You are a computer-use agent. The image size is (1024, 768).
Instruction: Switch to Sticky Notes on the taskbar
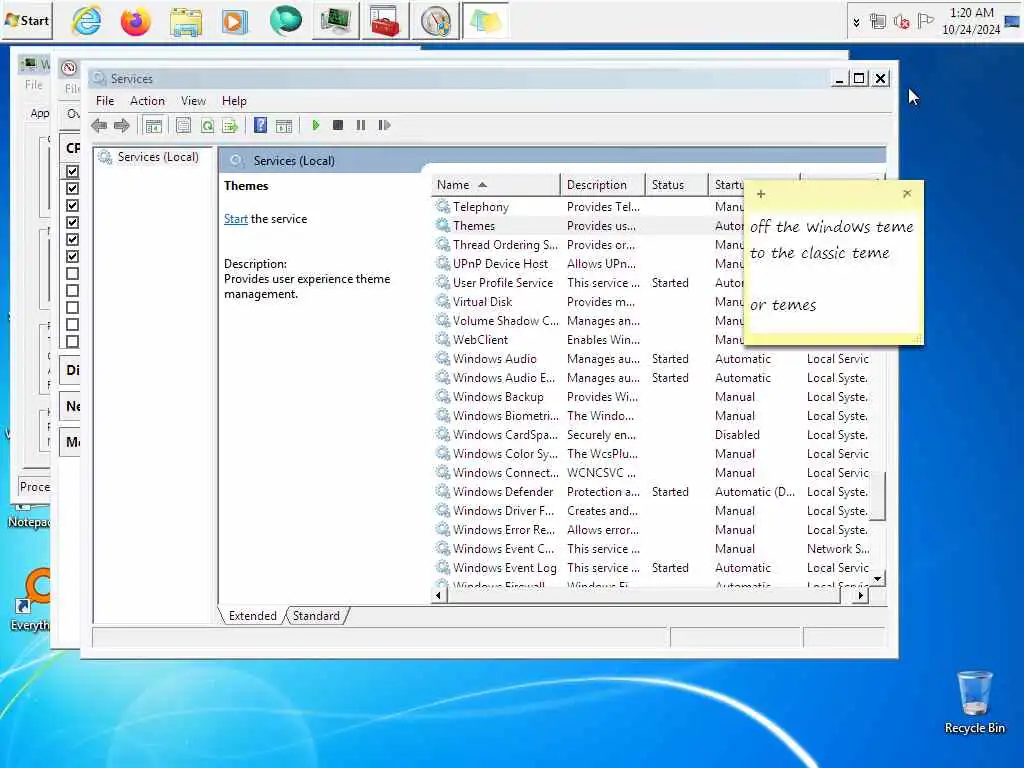(485, 21)
